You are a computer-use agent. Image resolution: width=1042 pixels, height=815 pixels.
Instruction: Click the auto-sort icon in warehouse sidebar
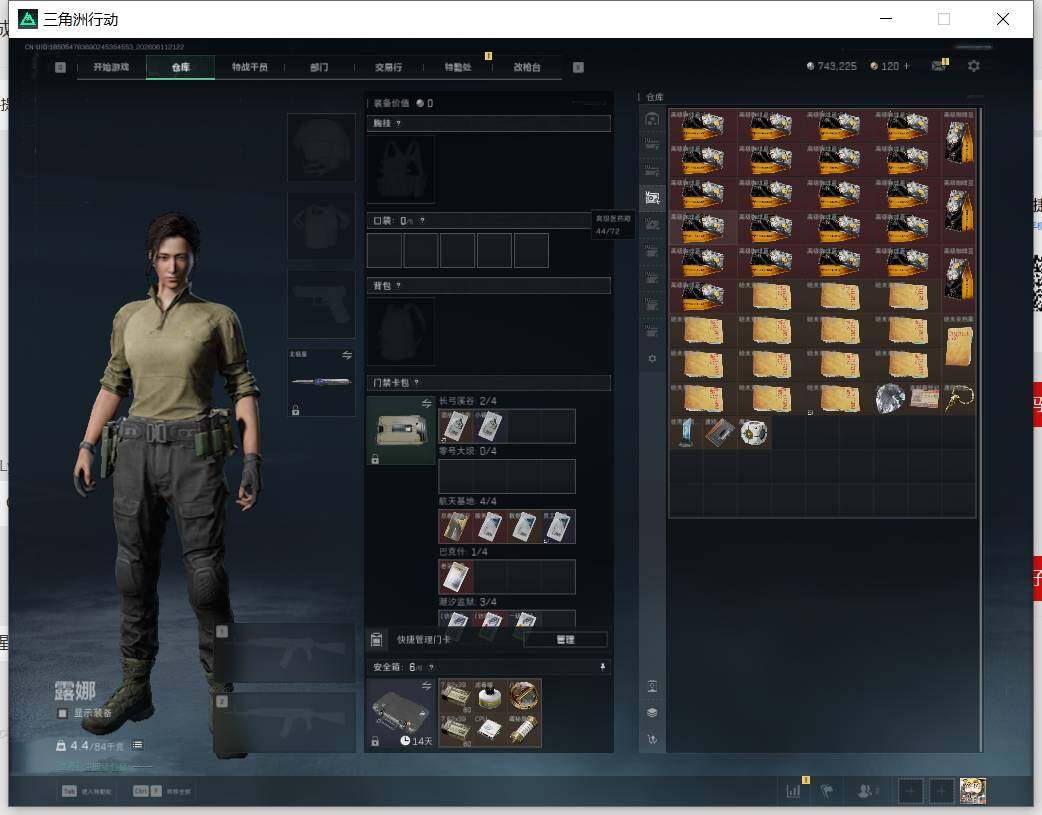[x=652, y=686]
